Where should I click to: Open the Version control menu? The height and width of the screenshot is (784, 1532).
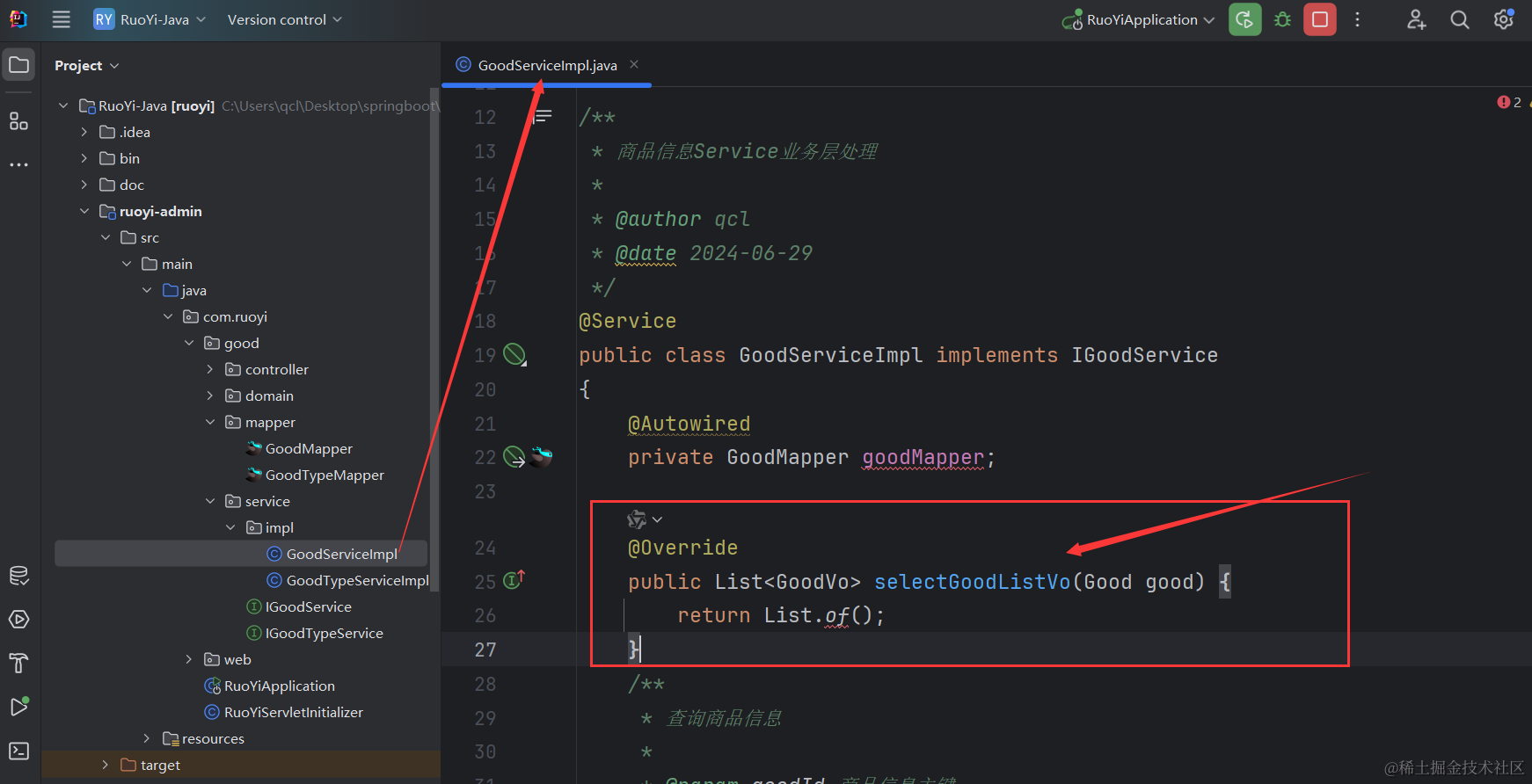(x=284, y=19)
